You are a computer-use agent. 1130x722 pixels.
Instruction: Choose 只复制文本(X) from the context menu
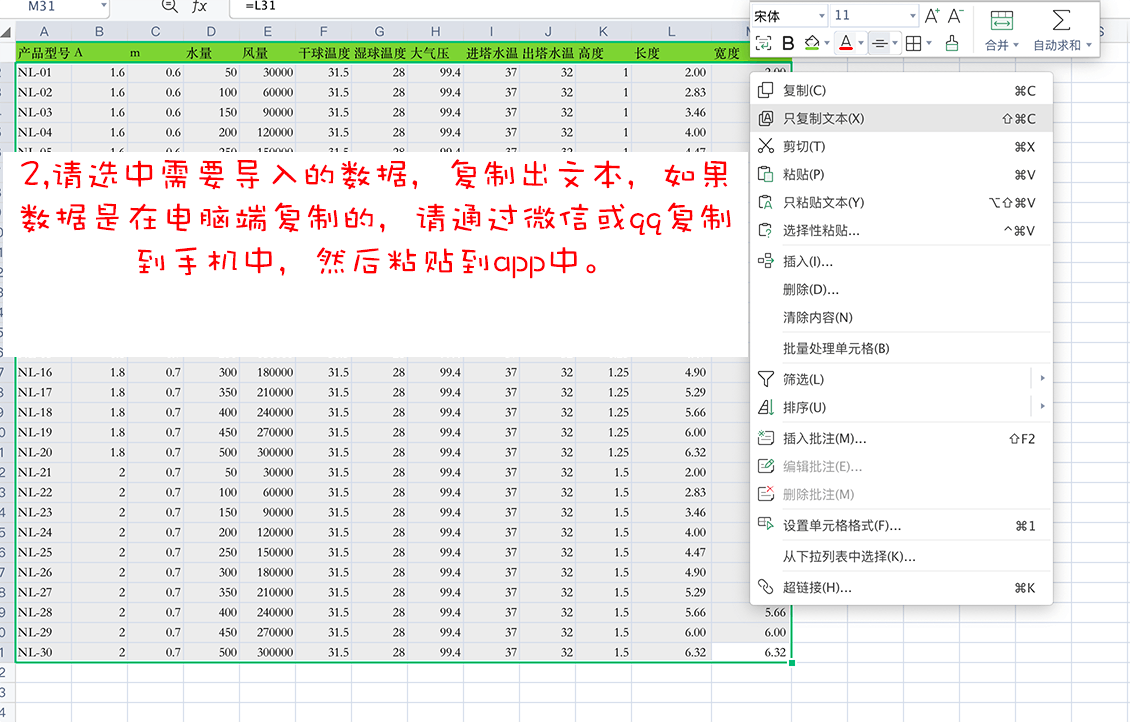point(901,118)
